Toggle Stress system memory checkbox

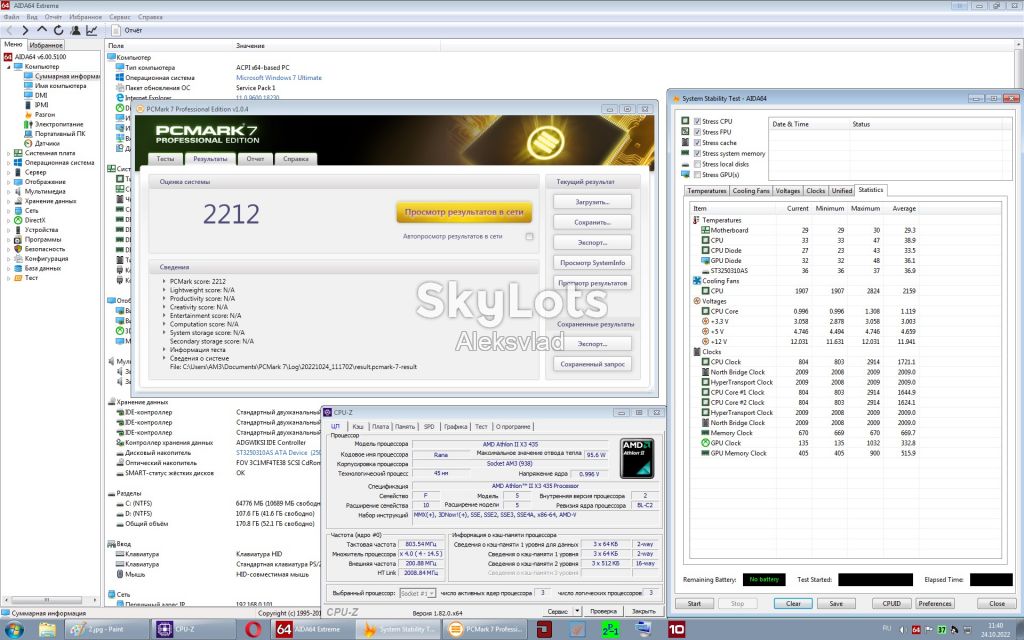pos(697,153)
